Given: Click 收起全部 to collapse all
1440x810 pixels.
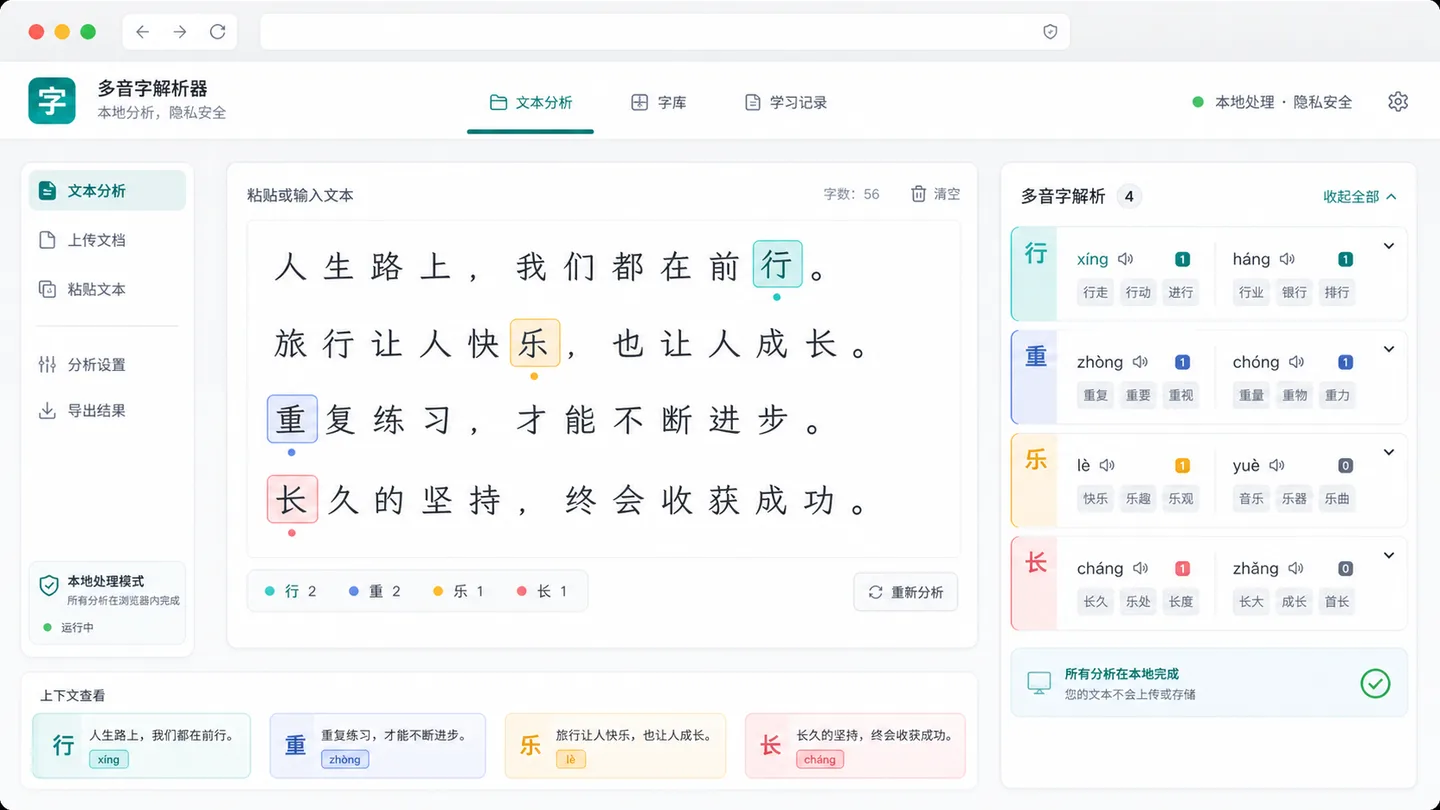Looking at the screenshot, I should (x=1360, y=197).
